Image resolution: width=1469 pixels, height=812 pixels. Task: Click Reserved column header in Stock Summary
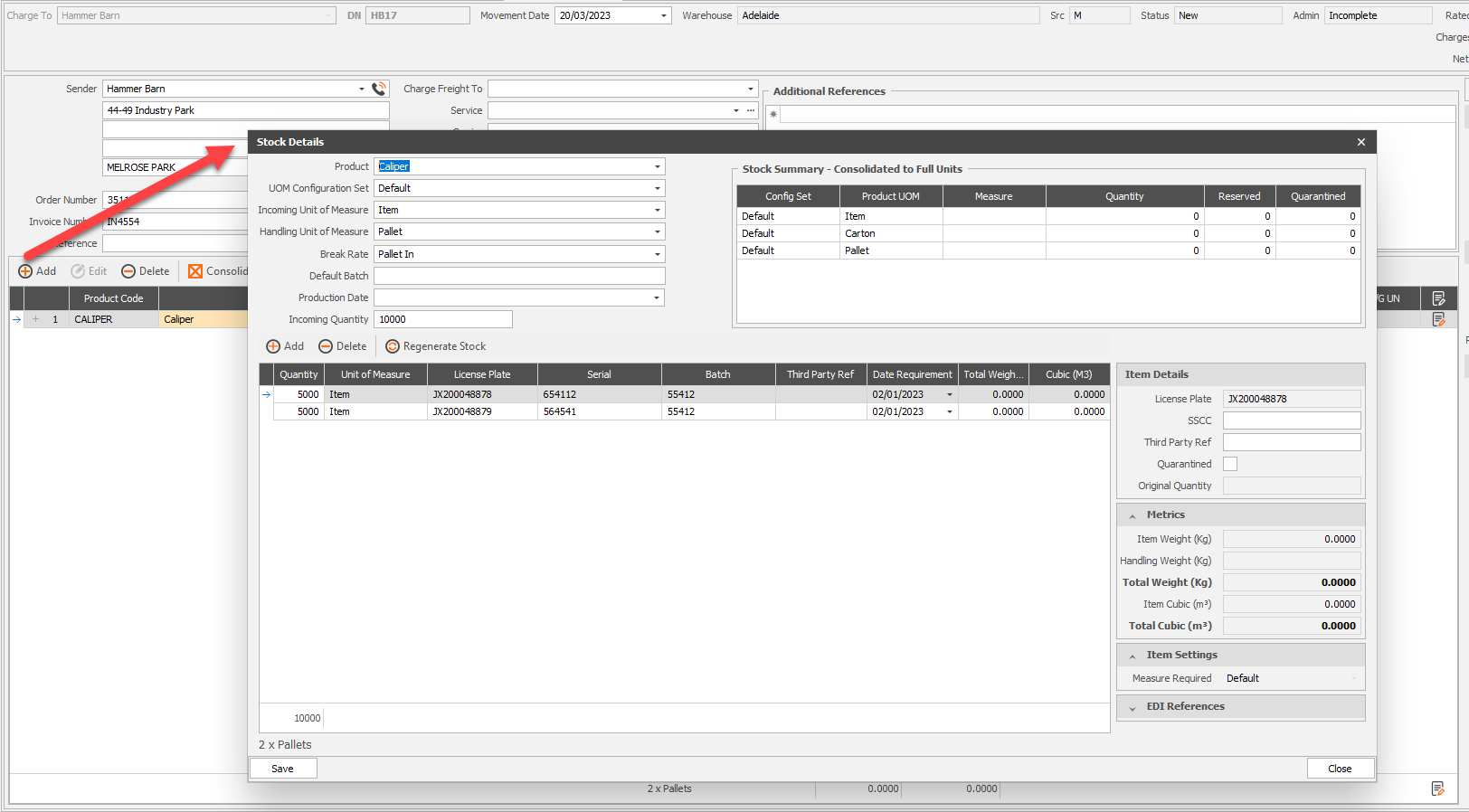click(1239, 196)
